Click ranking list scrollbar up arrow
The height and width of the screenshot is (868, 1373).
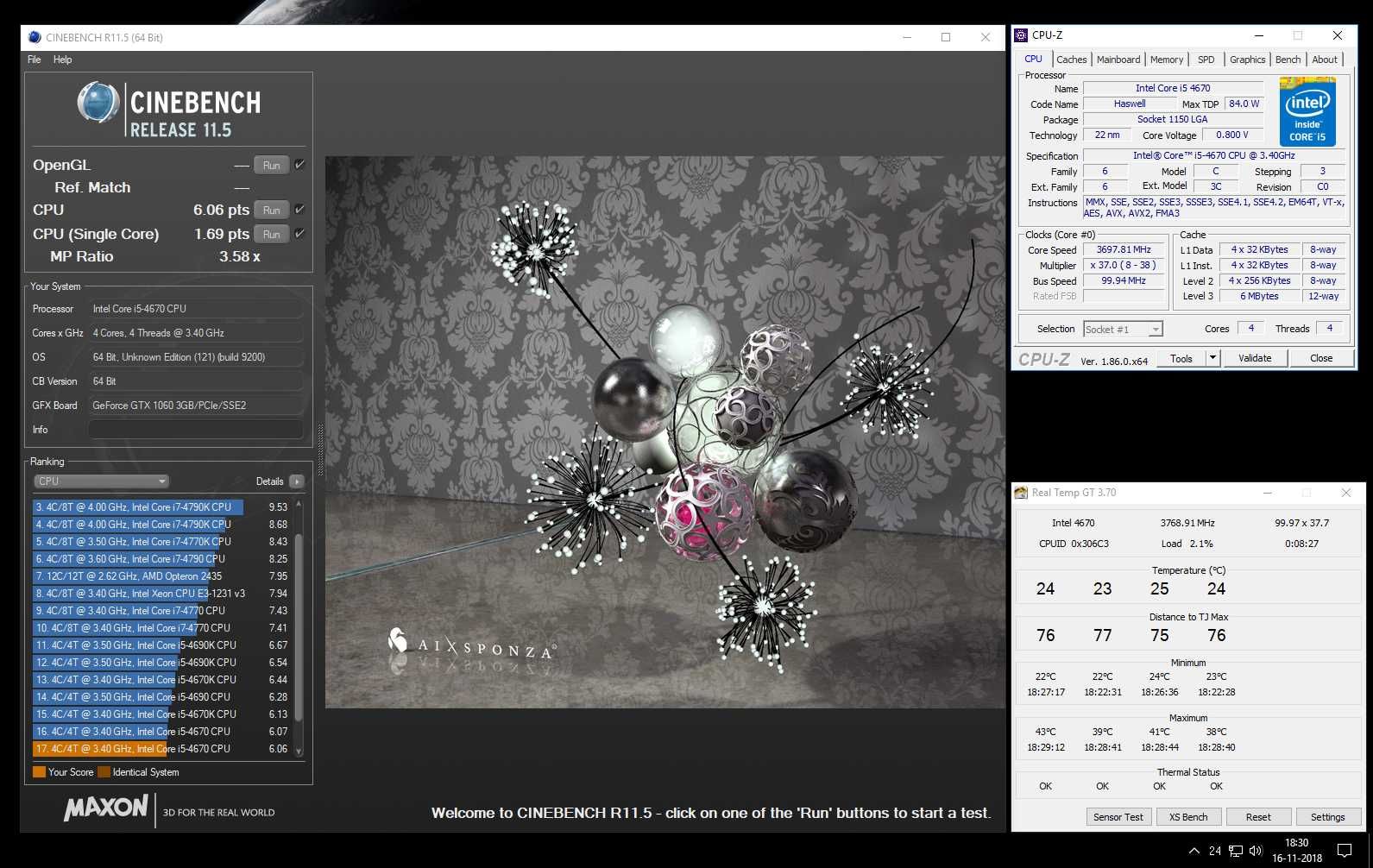pyautogui.click(x=299, y=504)
